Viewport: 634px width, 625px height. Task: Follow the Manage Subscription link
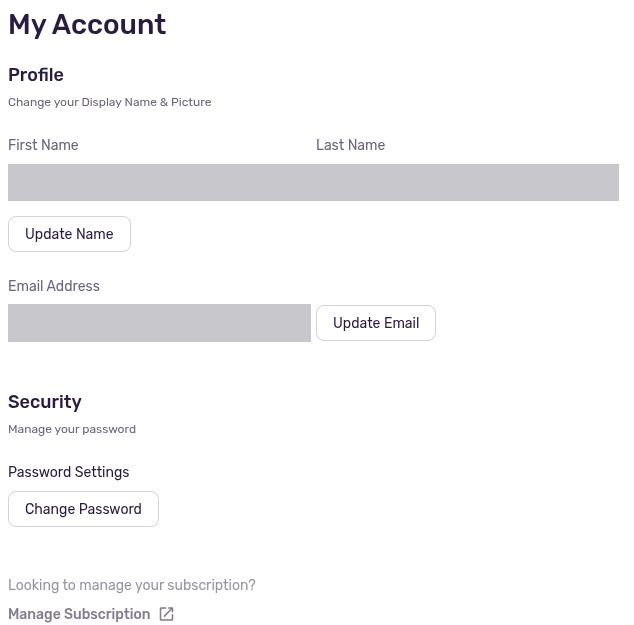point(79,614)
